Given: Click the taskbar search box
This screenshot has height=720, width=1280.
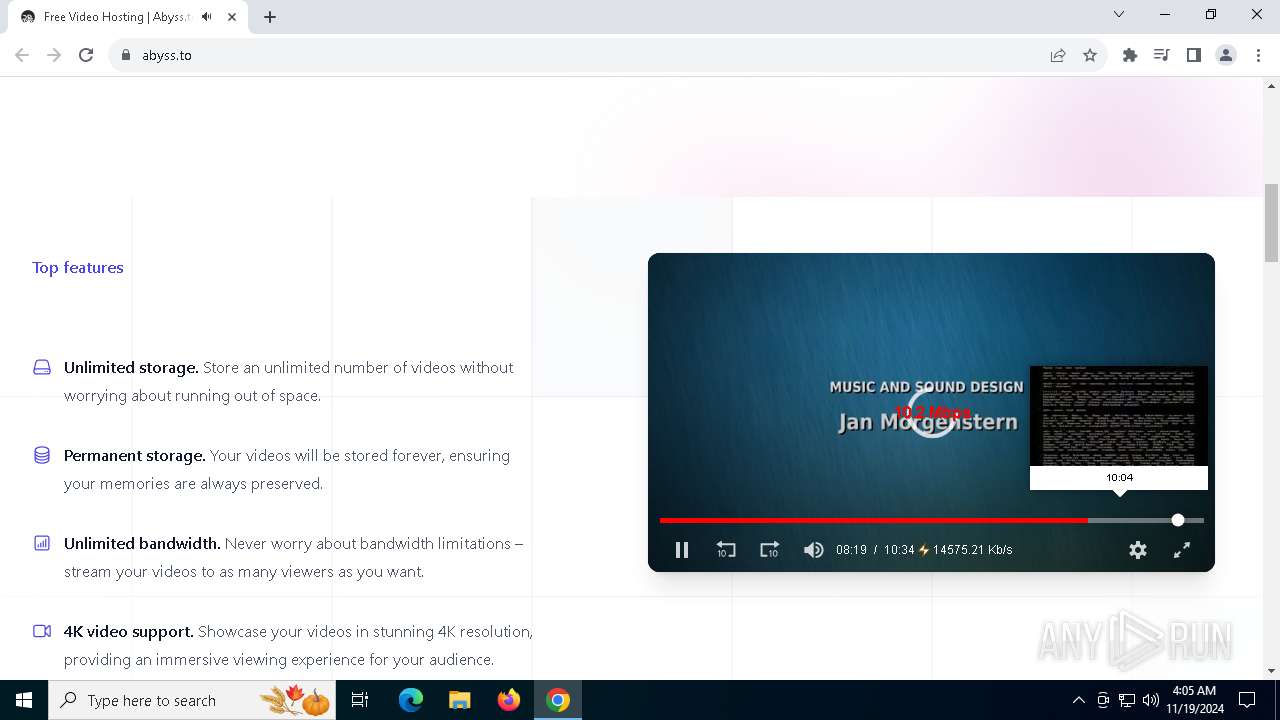Looking at the screenshot, I should click(193, 700).
